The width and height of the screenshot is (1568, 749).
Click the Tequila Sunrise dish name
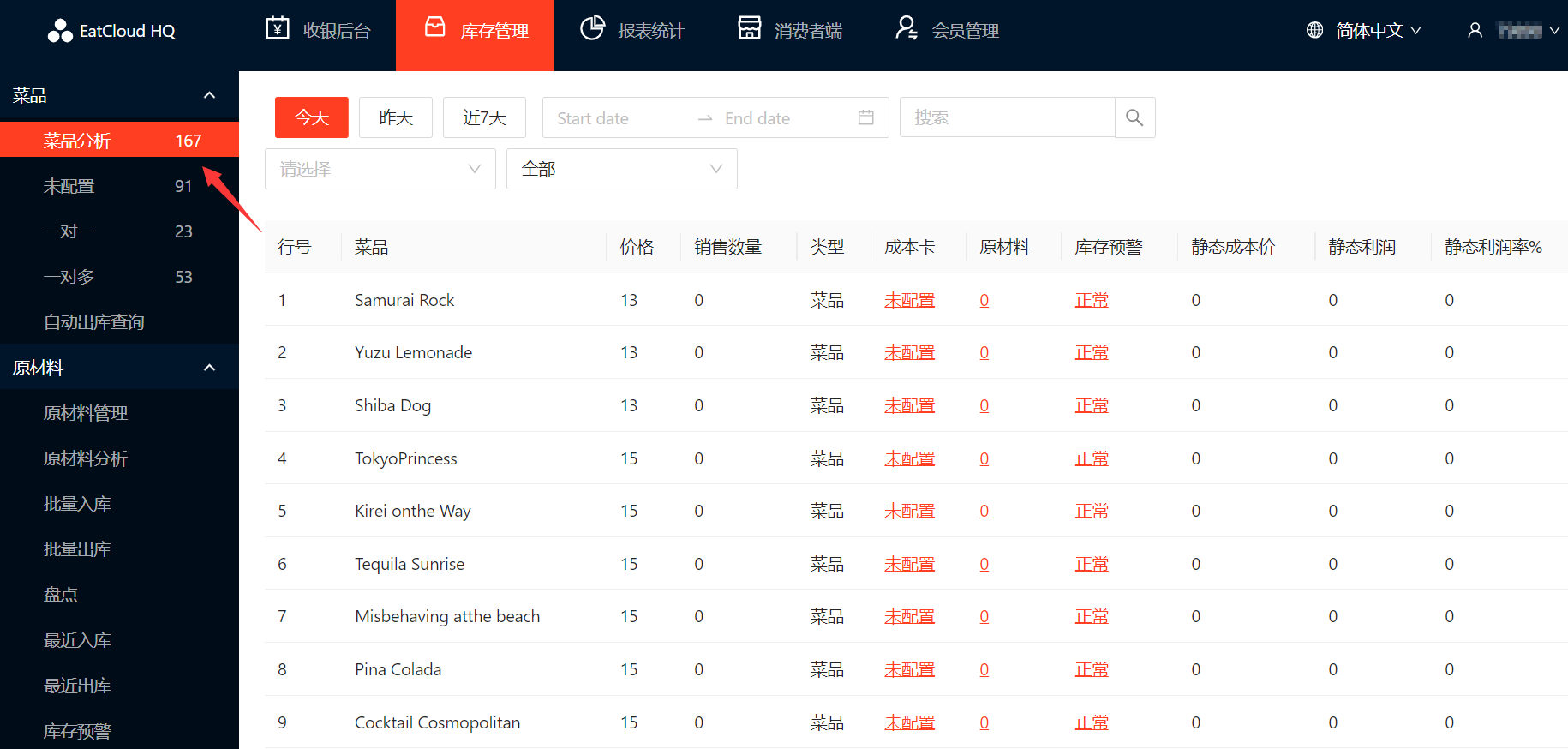410,564
